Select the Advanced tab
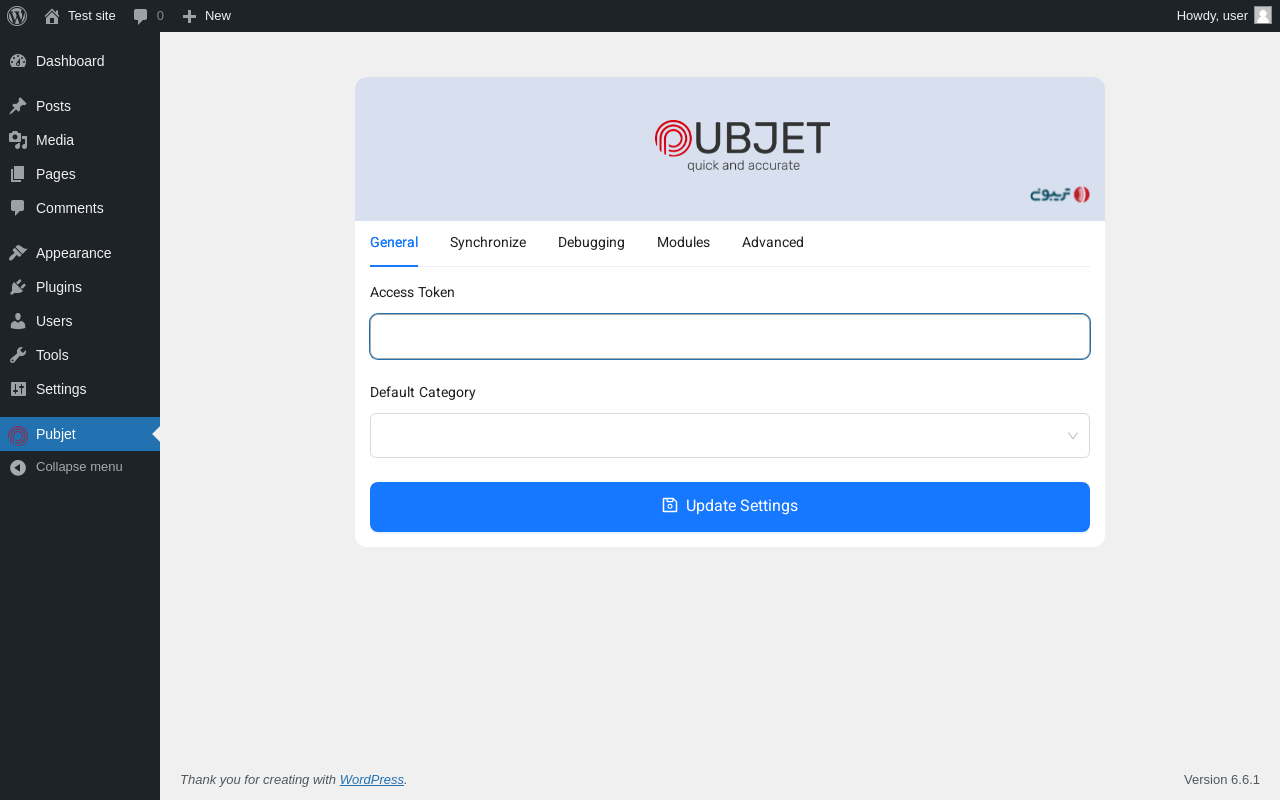1280x800 pixels. pos(773,242)
